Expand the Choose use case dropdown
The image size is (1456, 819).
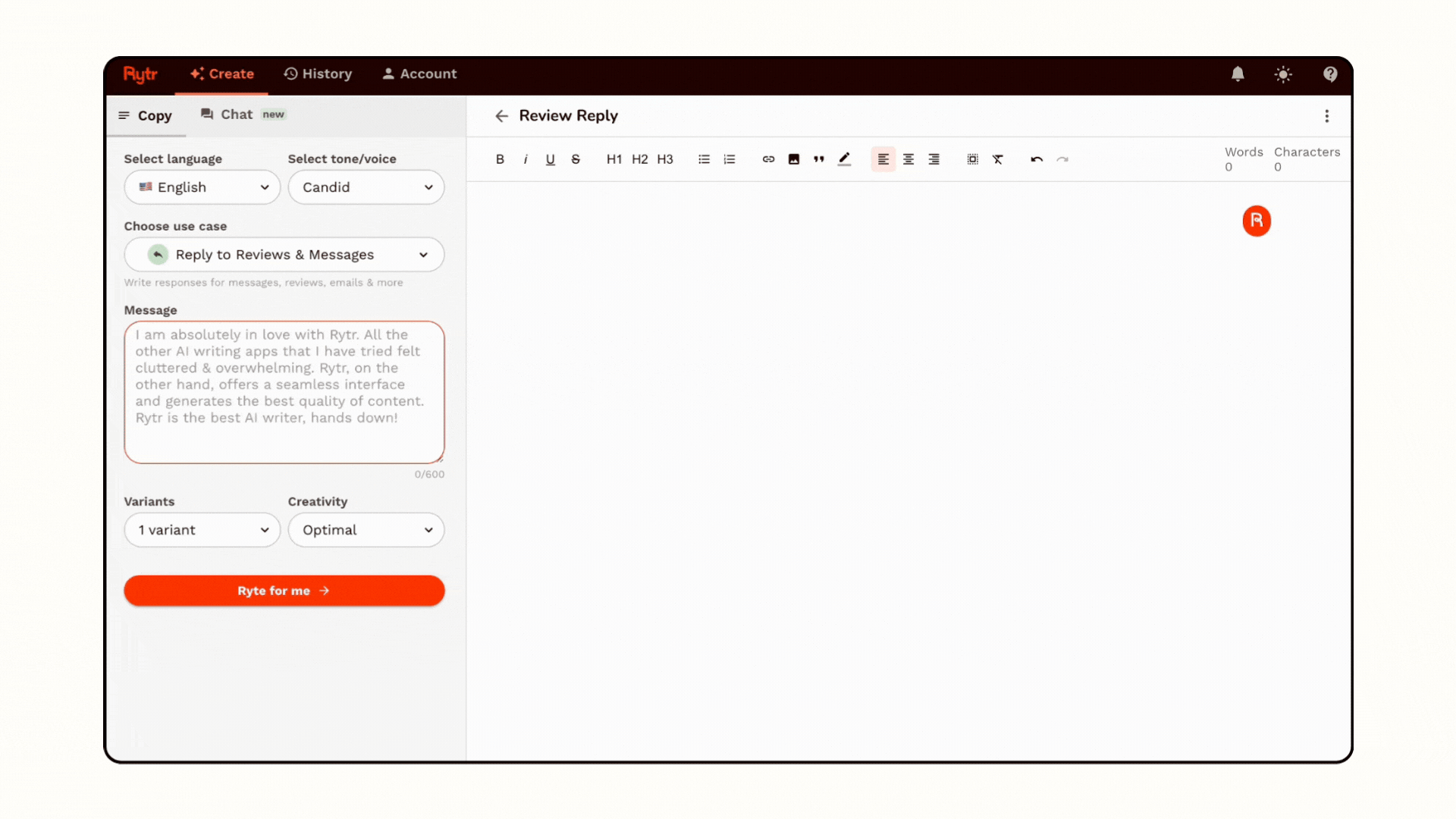pyautogui.click(x=284, y=254)
